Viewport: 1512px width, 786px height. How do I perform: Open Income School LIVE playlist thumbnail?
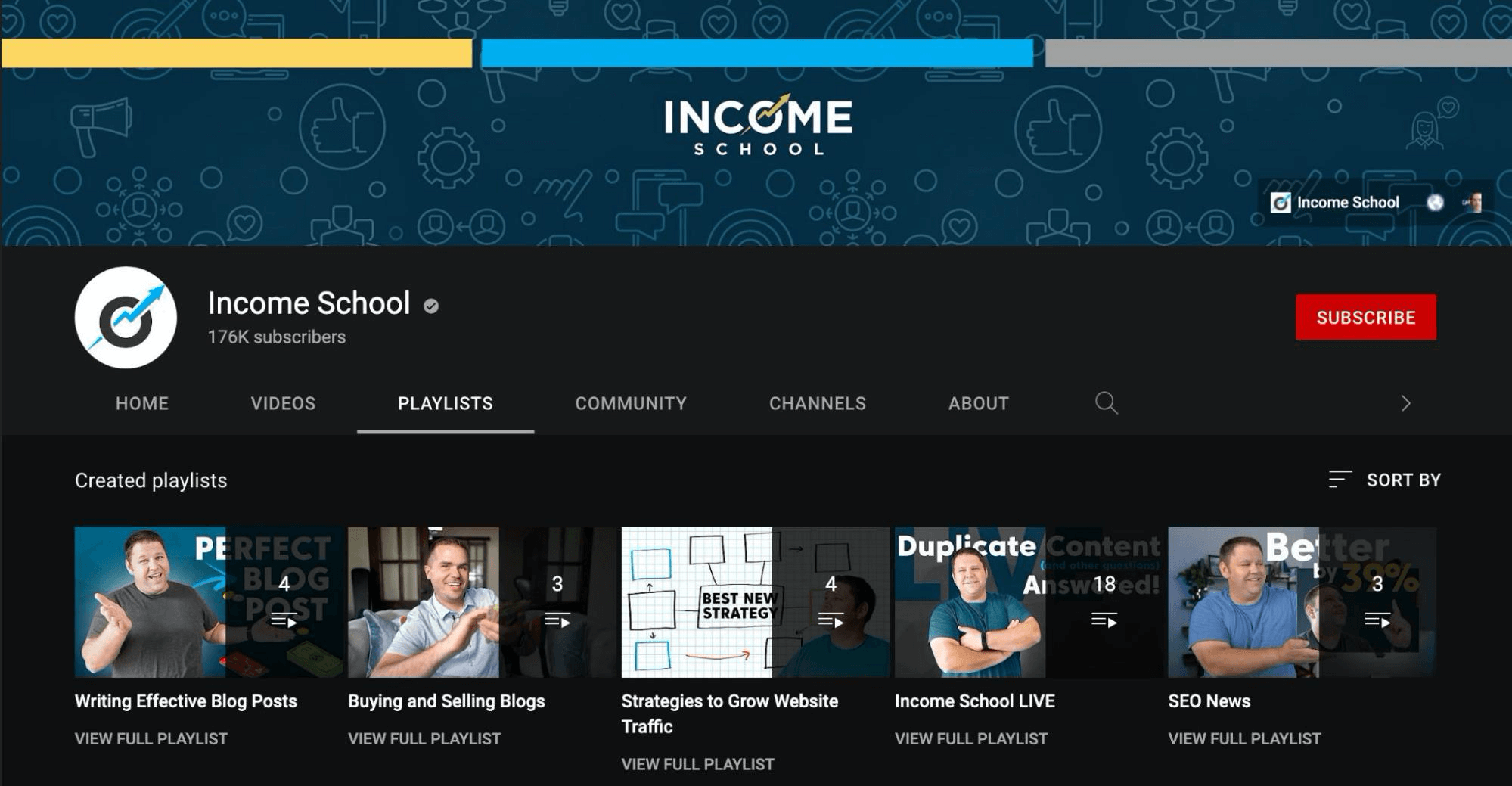coord(1029,602)
